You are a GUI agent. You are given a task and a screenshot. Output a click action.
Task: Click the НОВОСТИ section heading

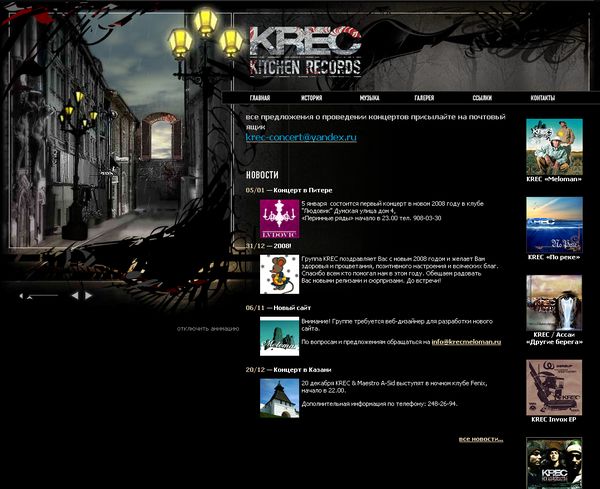point(262,175)
